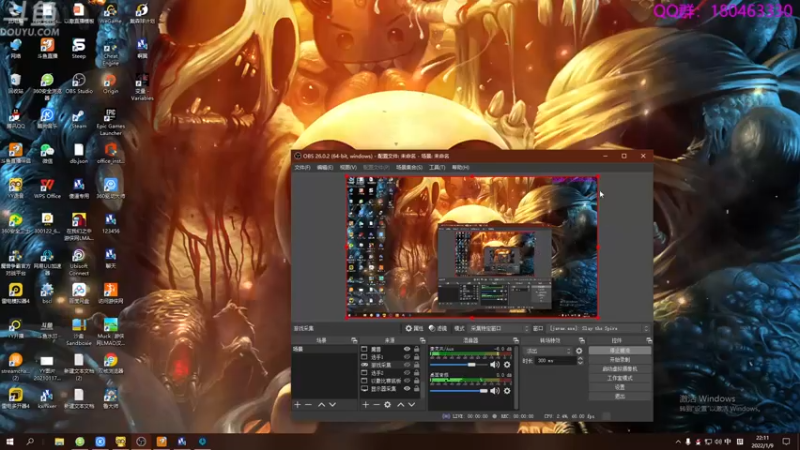Screen dimensions: 800x450
Task: Open WPS Office desktop shortcut
Action: tap(47, 188)
